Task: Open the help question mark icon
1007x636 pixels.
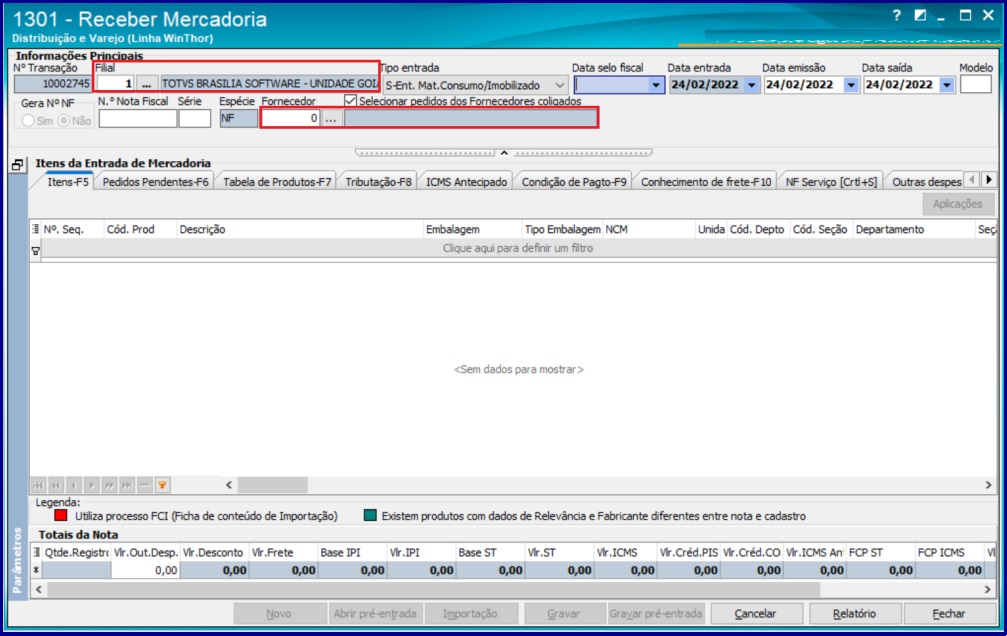Action: click(897, 15)
